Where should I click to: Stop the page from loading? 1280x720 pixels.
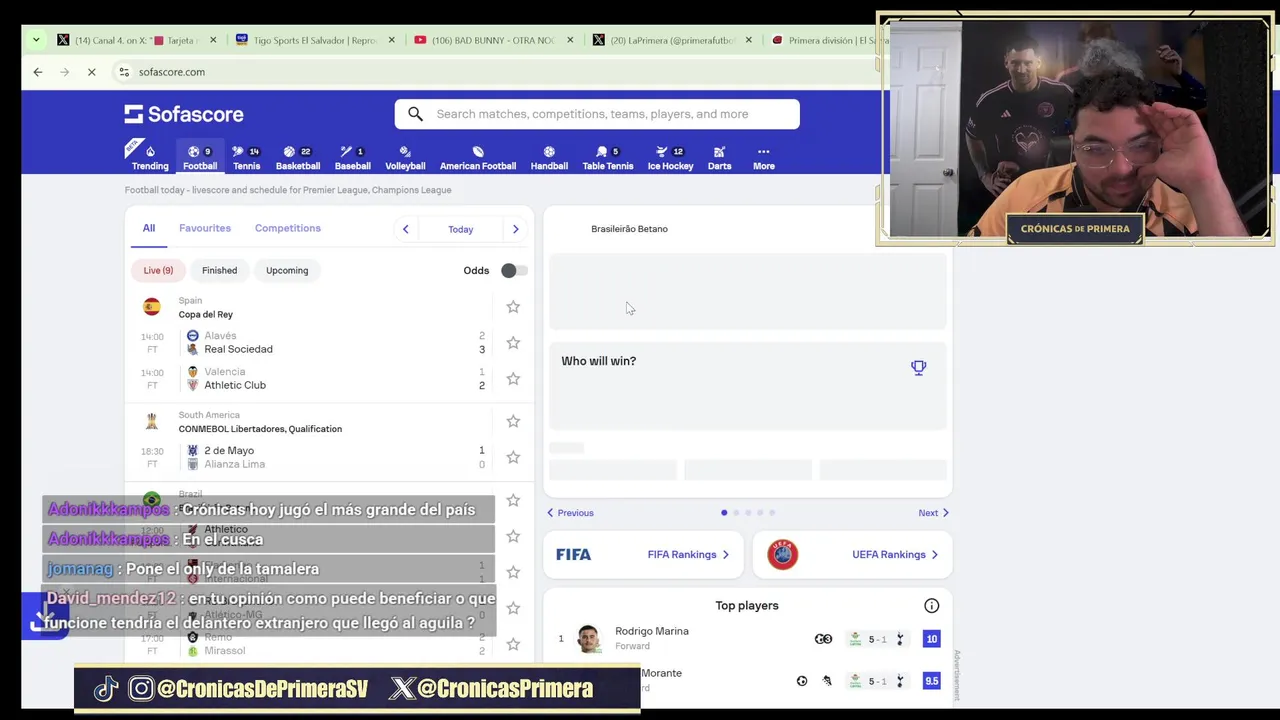click(91, 72)
